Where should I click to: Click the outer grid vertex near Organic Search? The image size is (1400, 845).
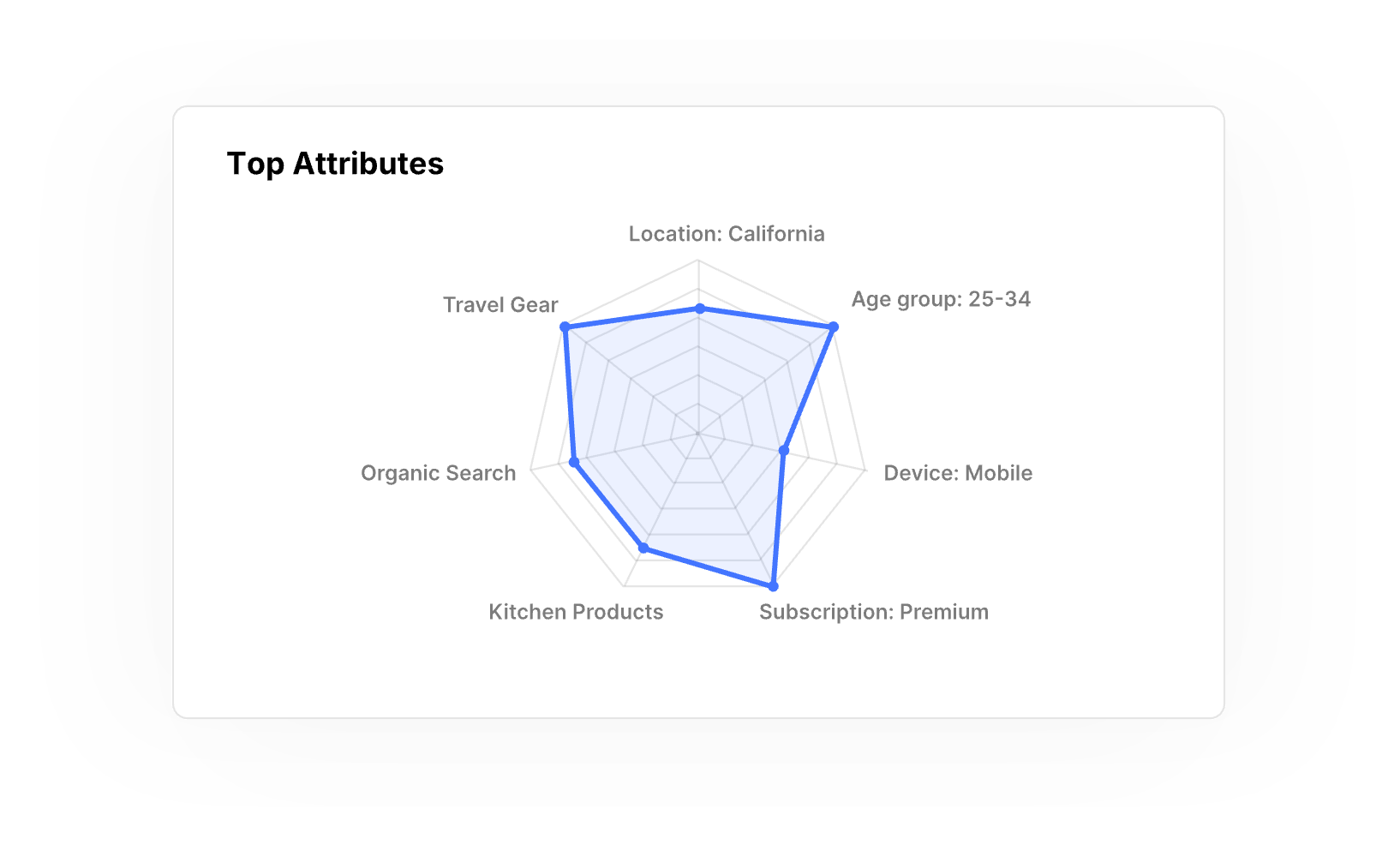click(x=531, y=470)
